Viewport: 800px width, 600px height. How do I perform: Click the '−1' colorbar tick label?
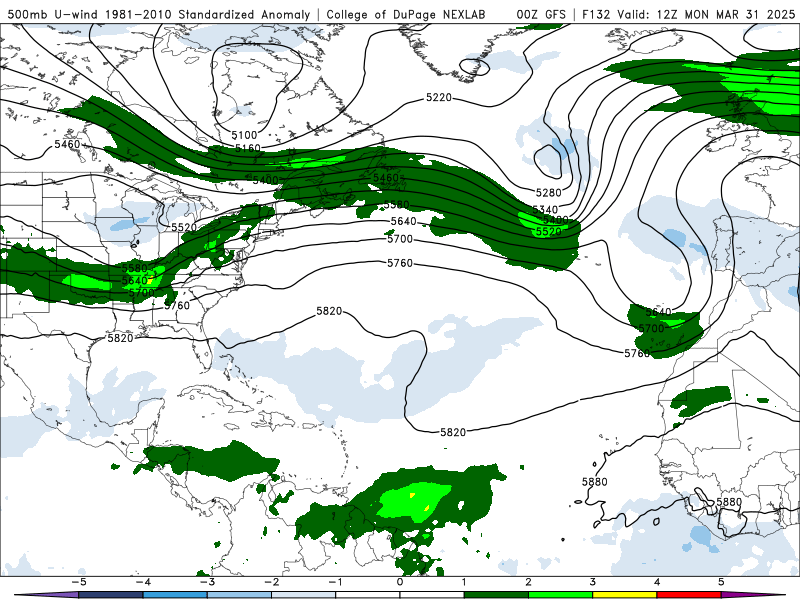tap(335, 582)
